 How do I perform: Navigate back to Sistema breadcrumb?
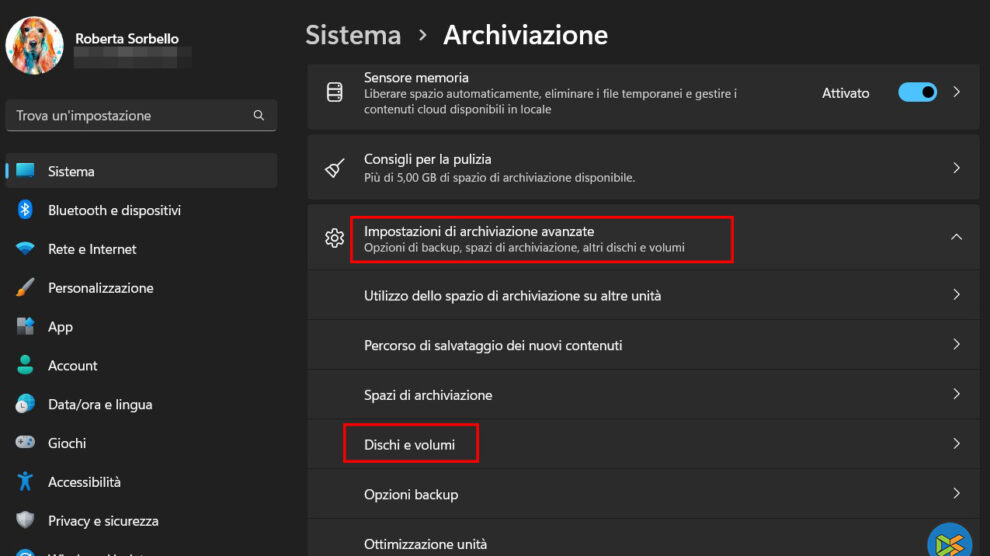(x=353, y=35)
